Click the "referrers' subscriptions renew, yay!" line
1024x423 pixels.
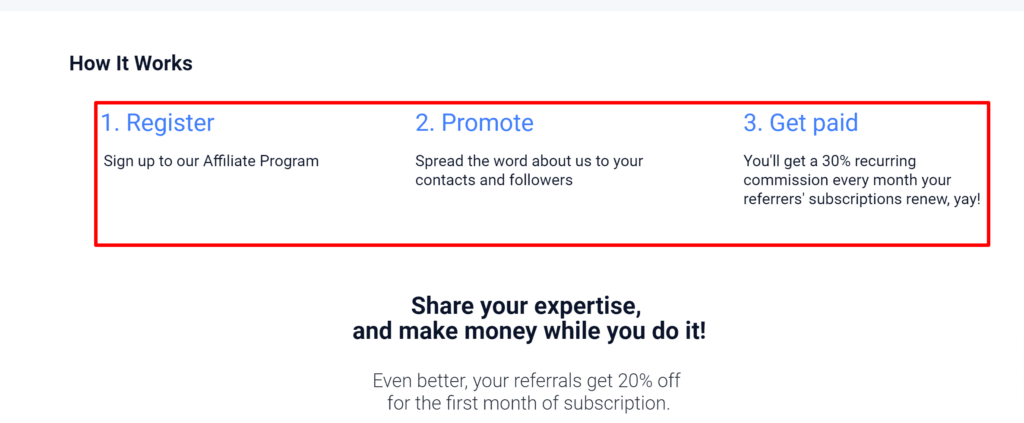[x=862, y=200]
